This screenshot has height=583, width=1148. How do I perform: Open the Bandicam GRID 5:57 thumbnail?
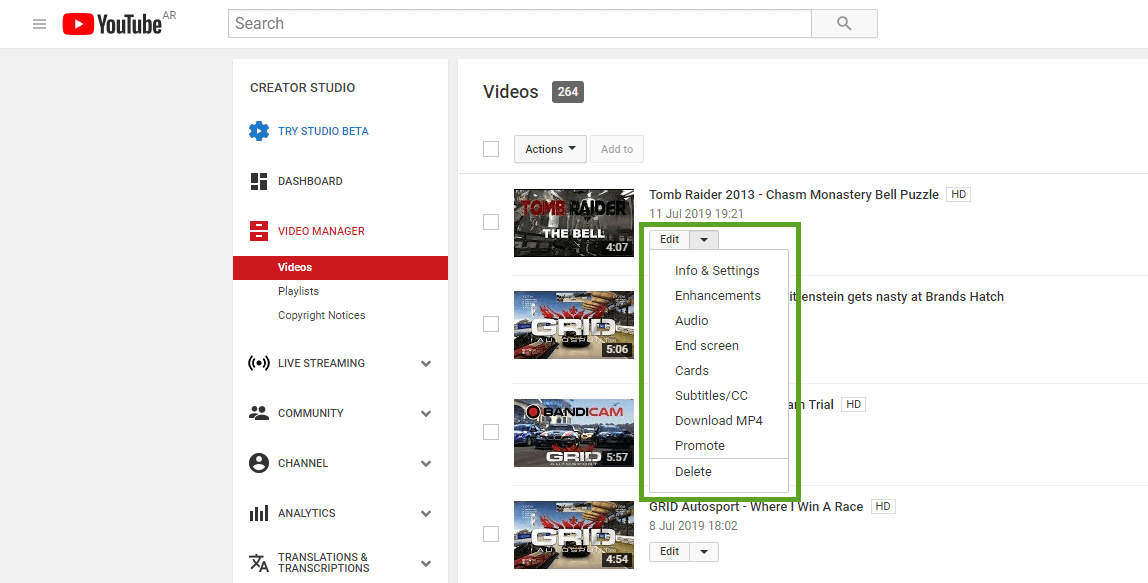pos(574,433)
